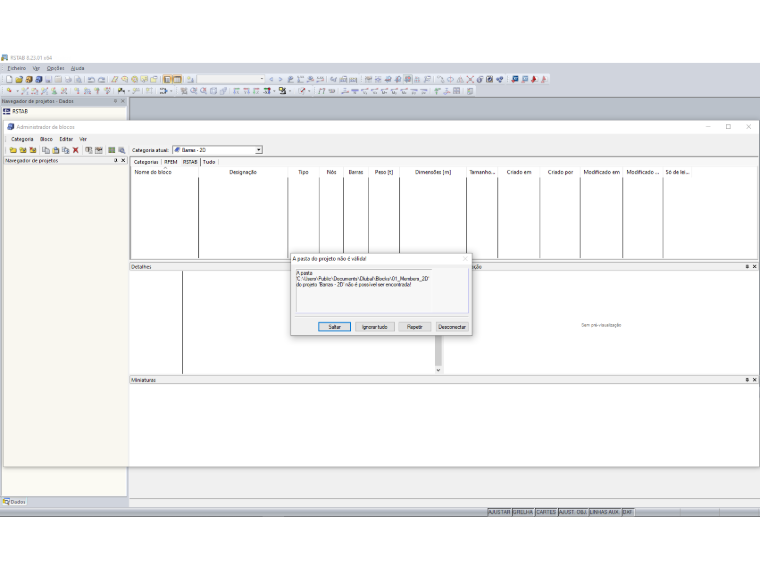Open the Editar menu in block manager

66,140
